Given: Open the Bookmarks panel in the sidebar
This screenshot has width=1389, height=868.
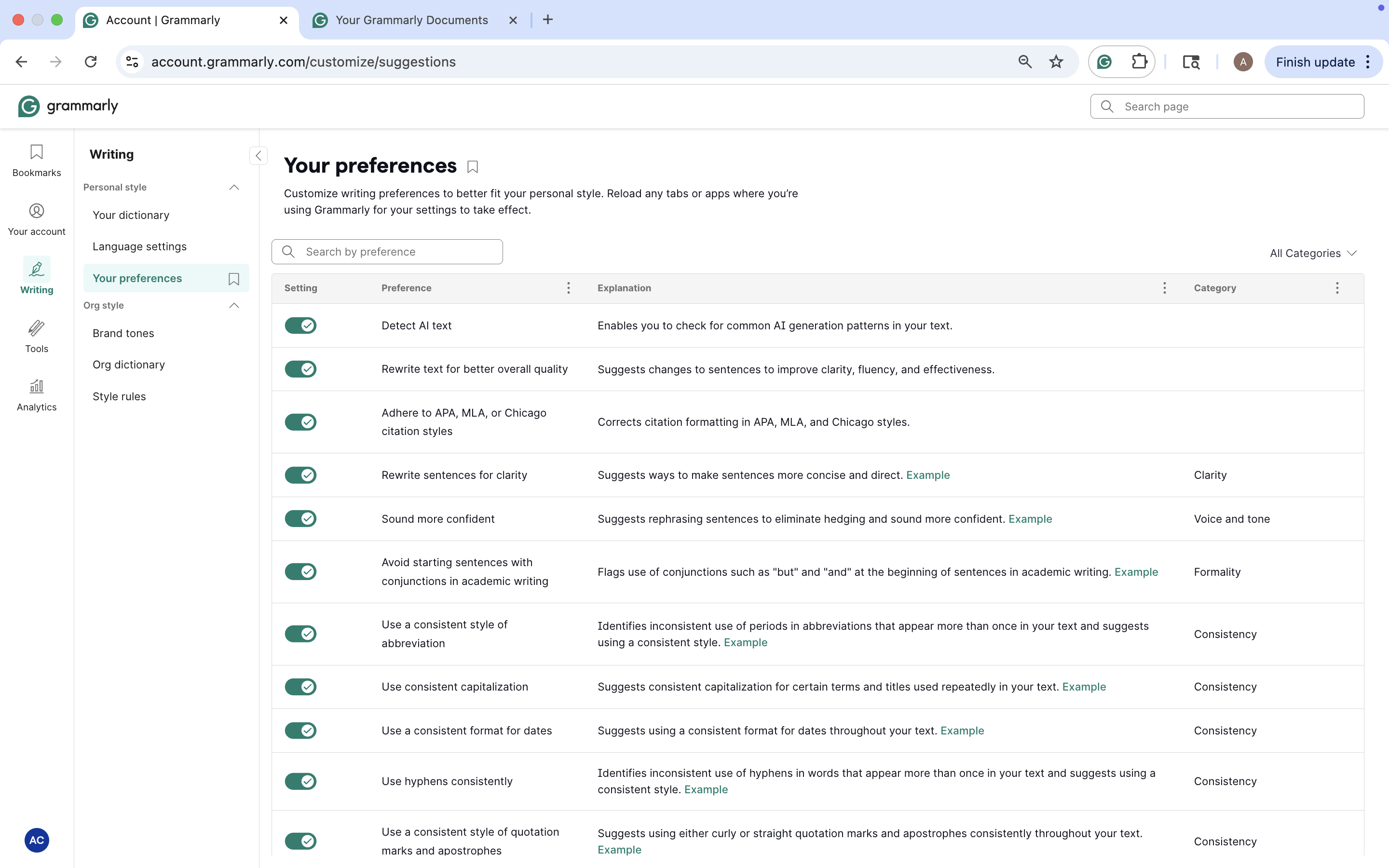Looking at the screenshot, I should coord(36,161).
